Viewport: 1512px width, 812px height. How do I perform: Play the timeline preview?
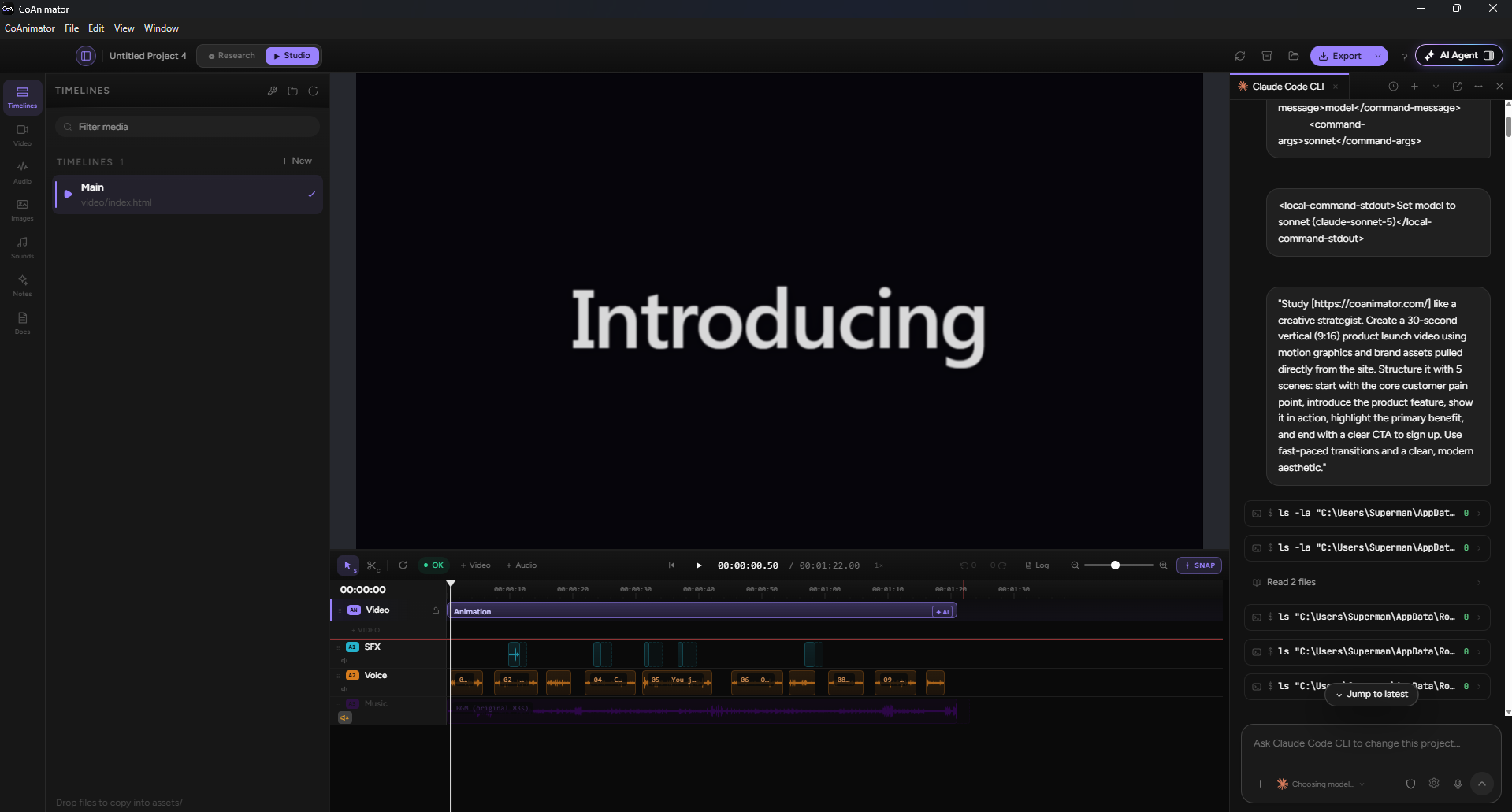point(698,565)
